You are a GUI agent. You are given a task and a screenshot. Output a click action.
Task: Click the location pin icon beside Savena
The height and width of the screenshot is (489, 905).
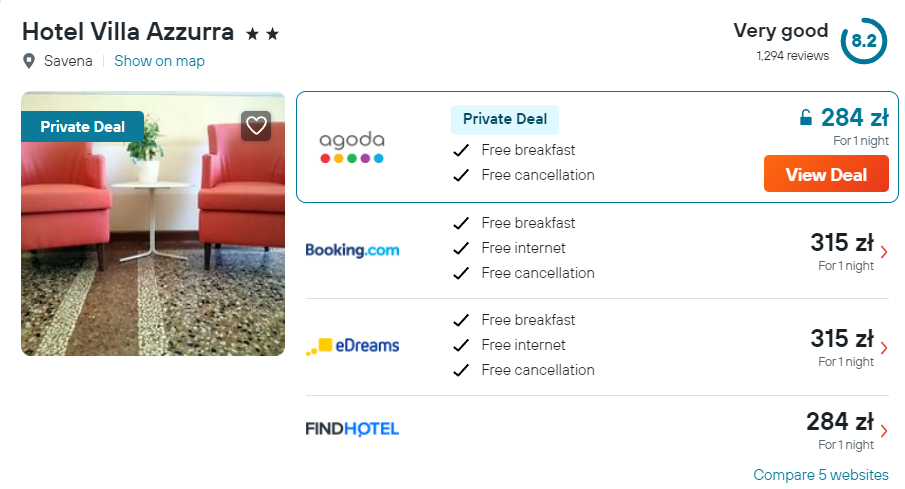click(x=29, y=61)
